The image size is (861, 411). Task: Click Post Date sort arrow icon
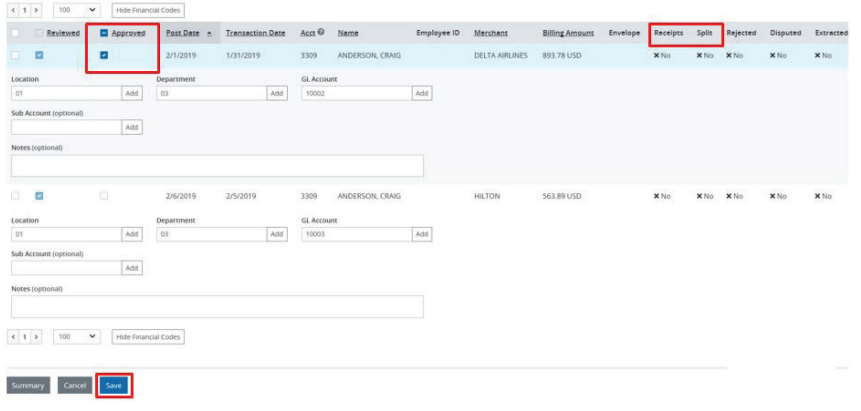click(209, 33)
